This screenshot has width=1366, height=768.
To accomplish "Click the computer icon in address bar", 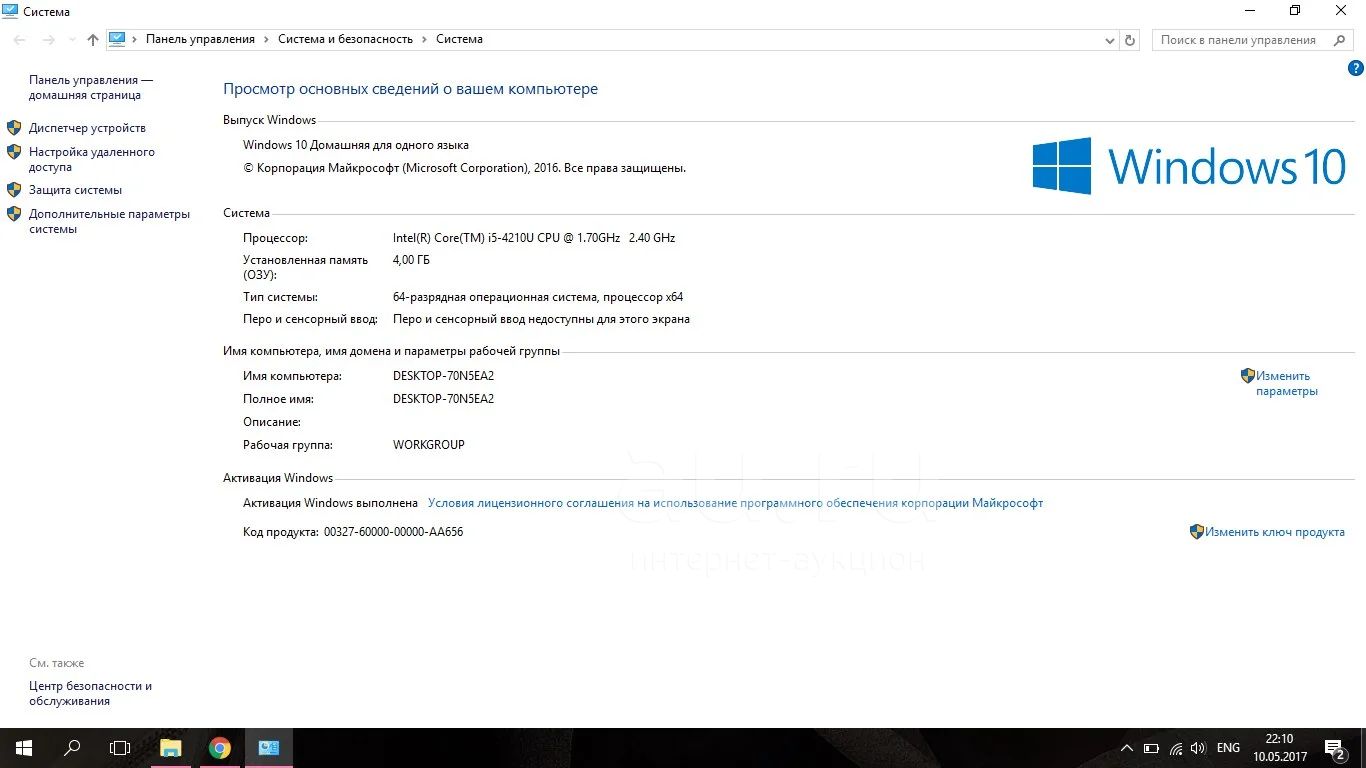I will (117, 39).
